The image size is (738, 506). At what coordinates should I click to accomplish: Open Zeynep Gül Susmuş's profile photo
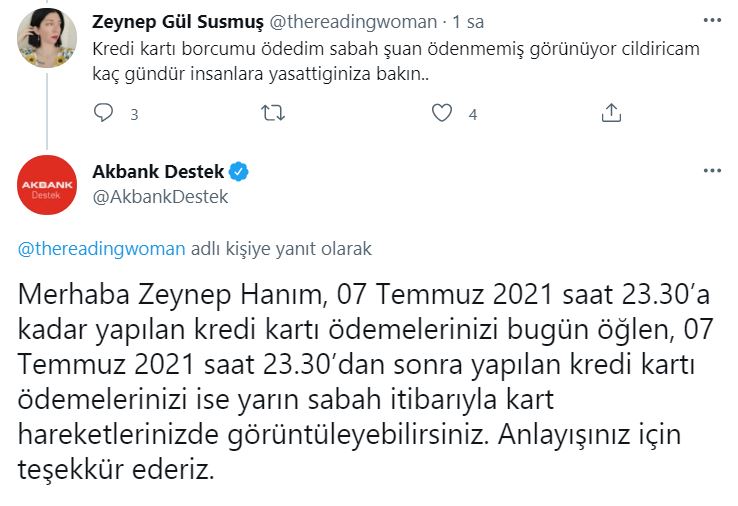(48, 39)
